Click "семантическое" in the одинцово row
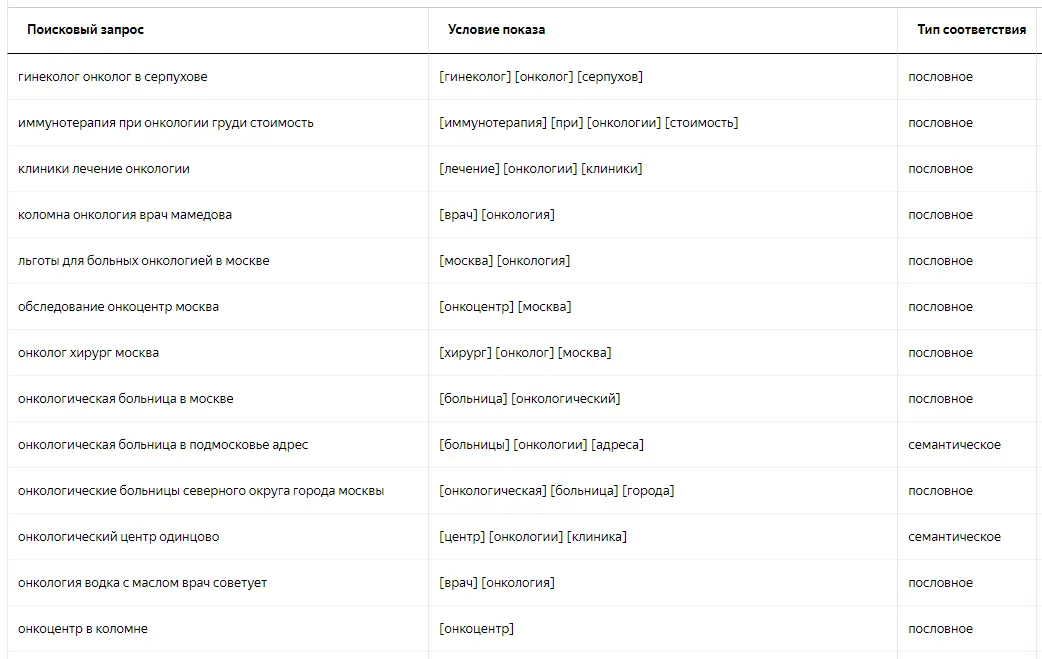This screenshot has width=1042, height=659. (x=954, y=537)
